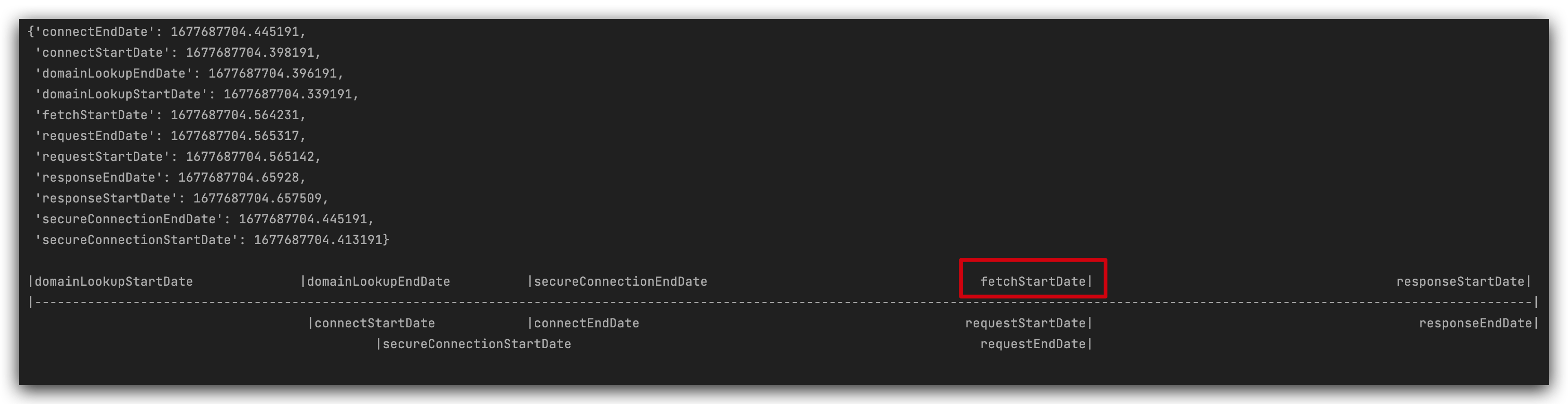This screenshot has height=404, width=1568.
Task: Click the 'domainLookupStartDate' value 1677687704.339191
Action: pyautogui.click(x=287, y=94)
